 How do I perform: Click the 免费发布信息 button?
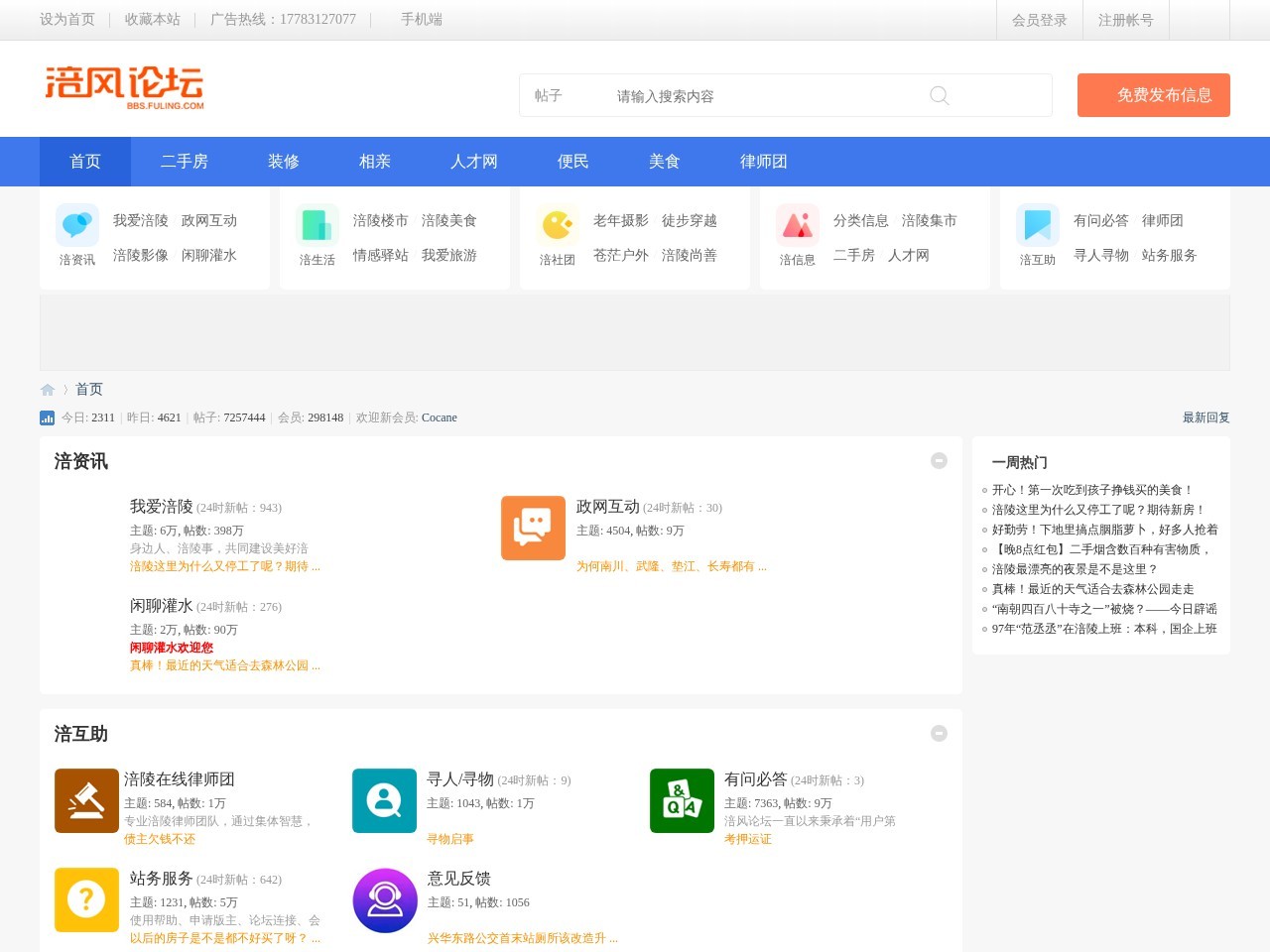coord(1153,95)
